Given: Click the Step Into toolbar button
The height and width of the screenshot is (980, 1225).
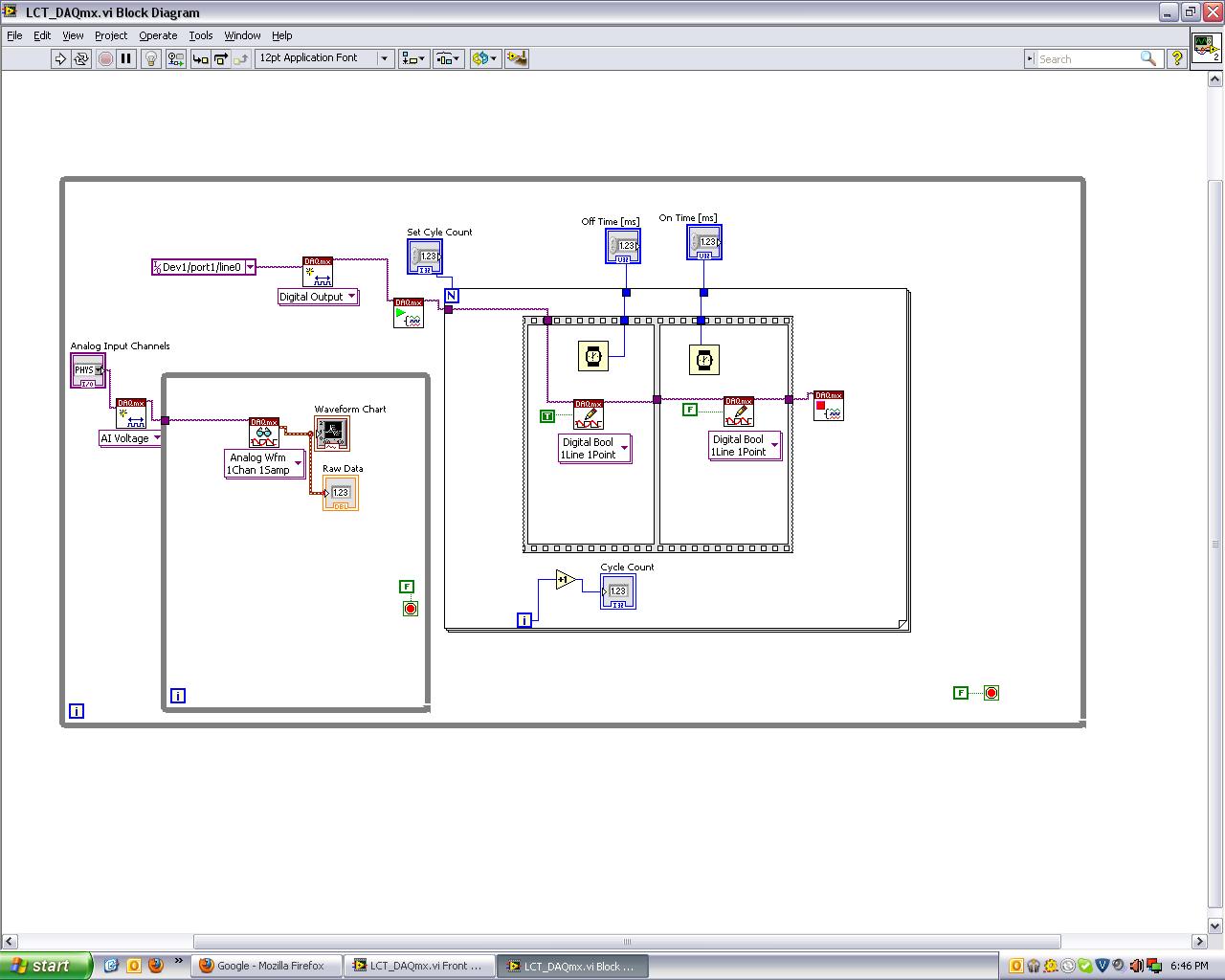Looking at the screenshot, I should click(x=200, y=58).
